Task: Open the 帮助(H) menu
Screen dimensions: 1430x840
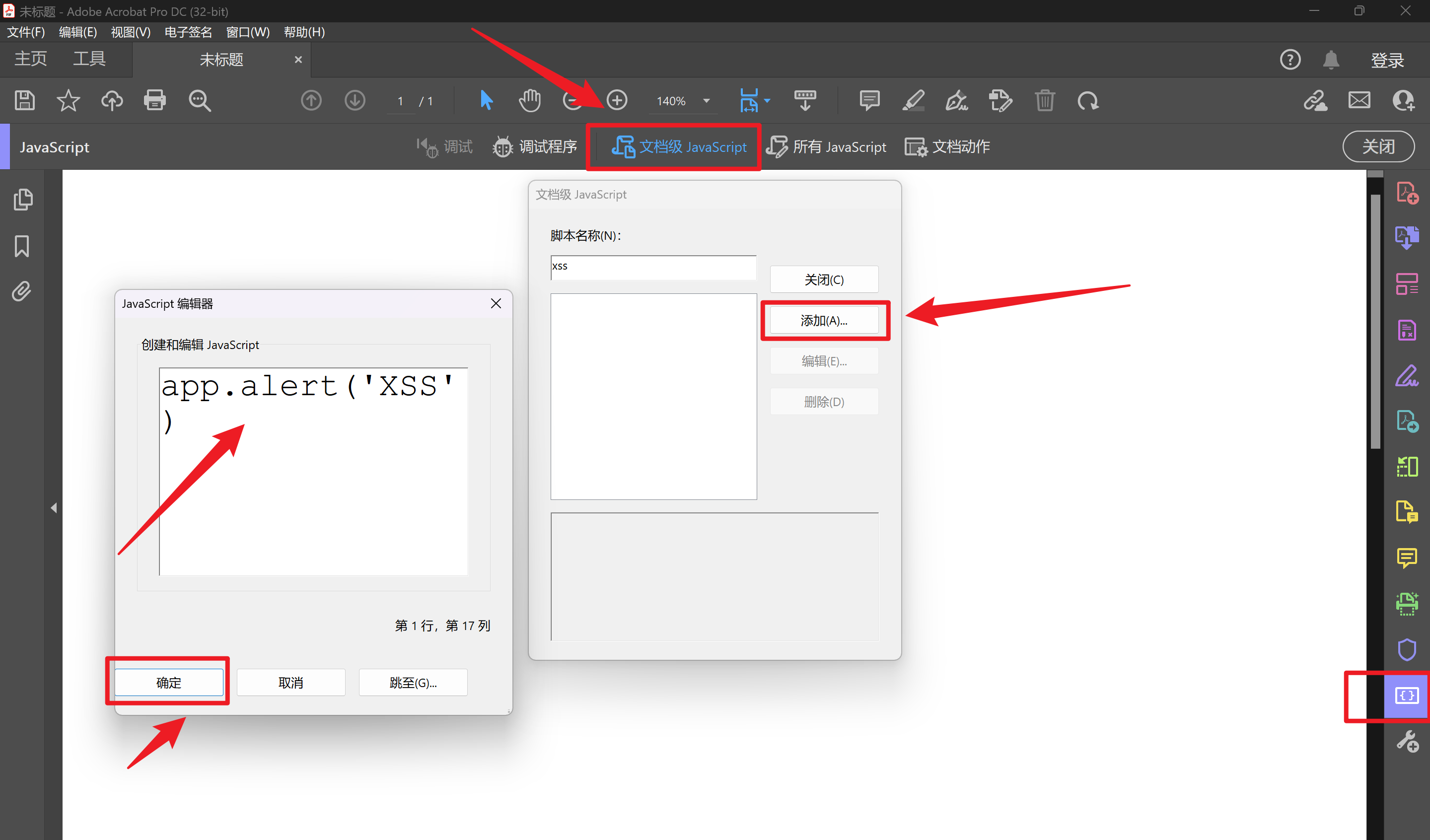Action: point(304,32)
